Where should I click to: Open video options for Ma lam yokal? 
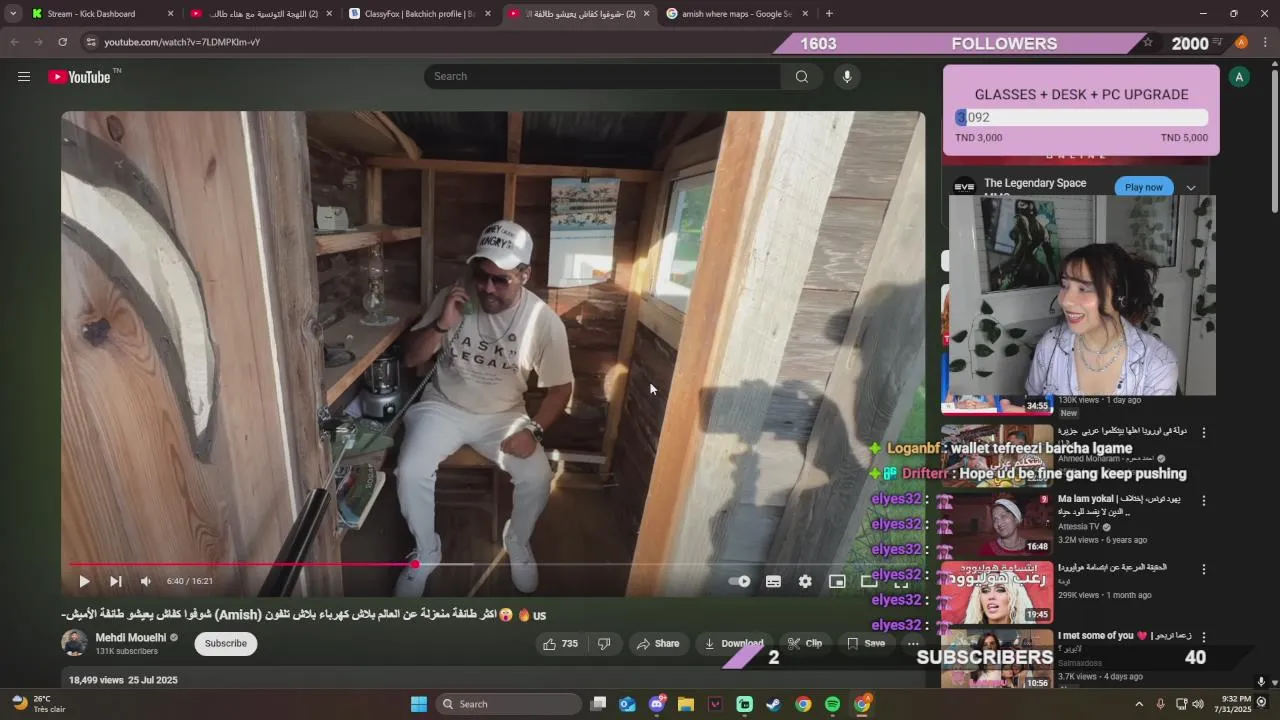click(1204, 500)
